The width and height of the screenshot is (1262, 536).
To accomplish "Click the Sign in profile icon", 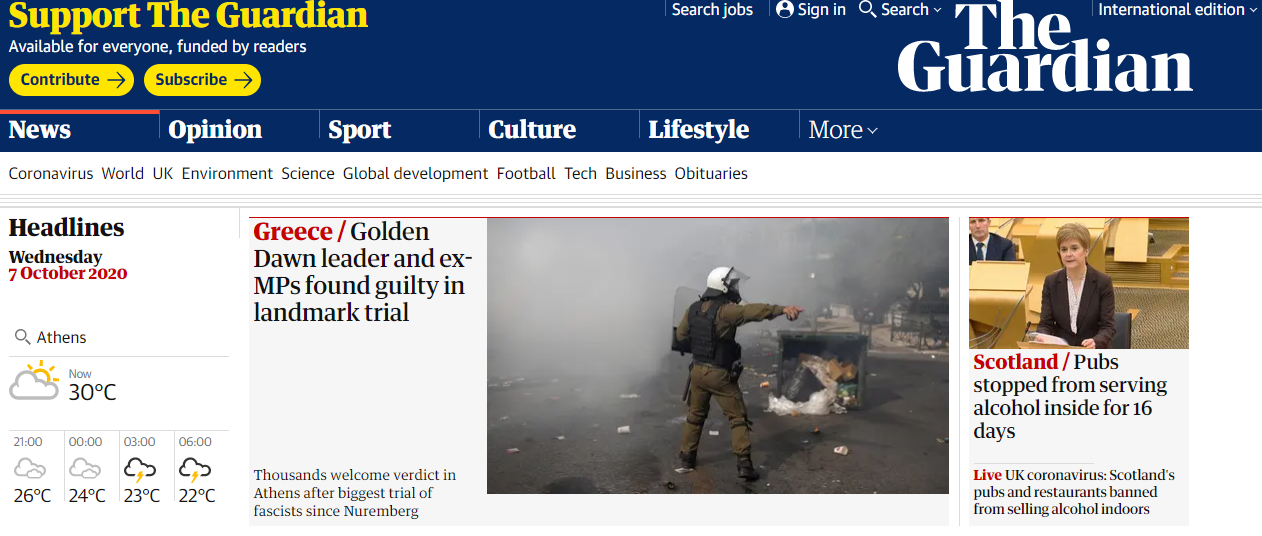I will (785, 9).
